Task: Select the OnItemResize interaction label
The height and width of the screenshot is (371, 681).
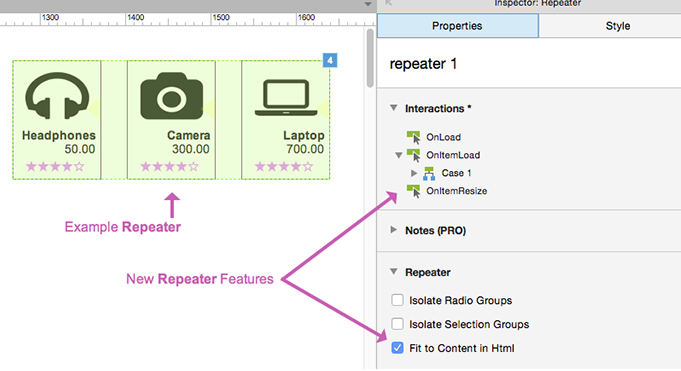Action: (456, 191)
